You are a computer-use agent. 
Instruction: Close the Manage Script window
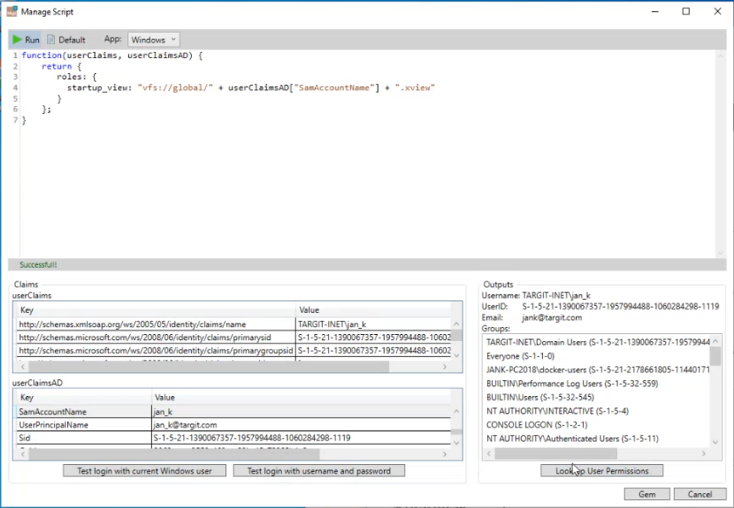click(717, 11)
